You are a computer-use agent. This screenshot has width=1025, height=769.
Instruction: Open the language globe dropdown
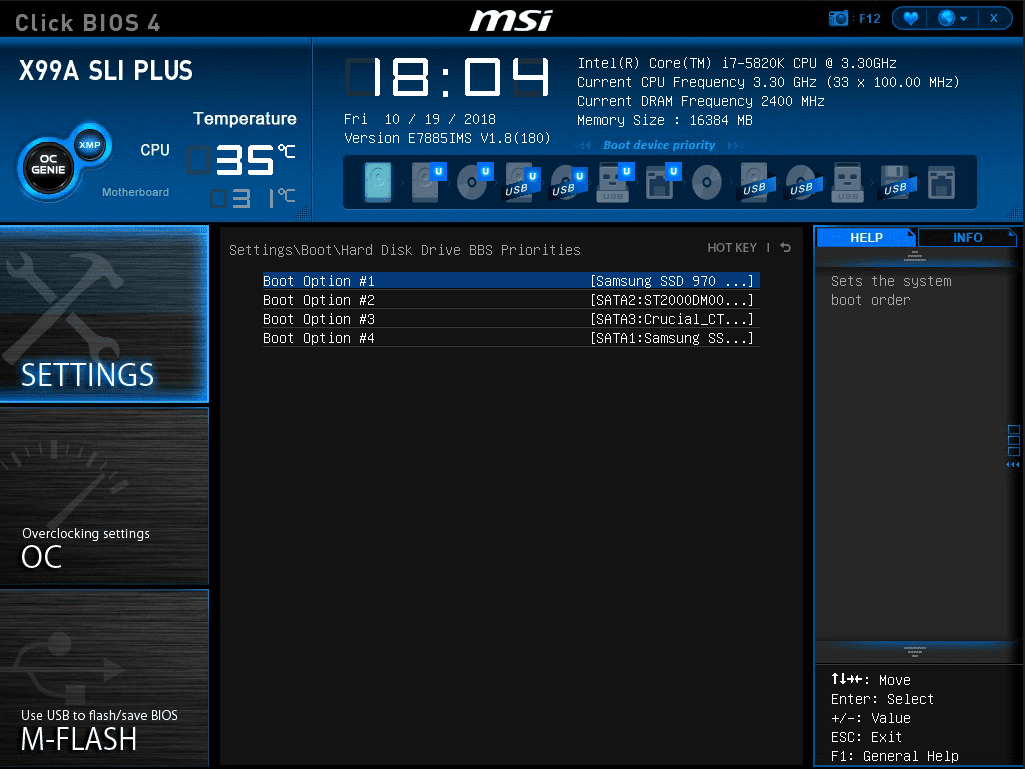[952, 18]
